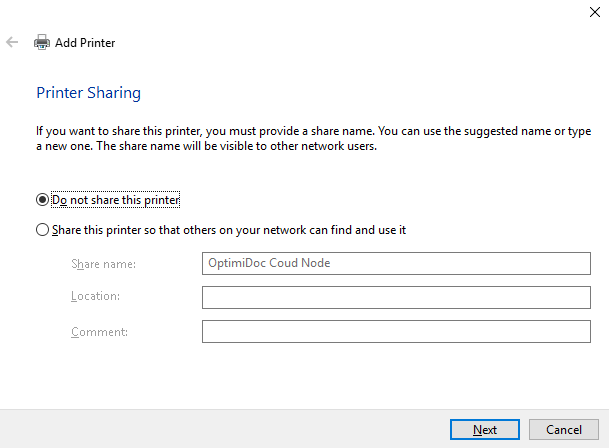Screen dimensions: 609x448
Task: Go back using the left arrow icon
Action: (x=12, y=42)
